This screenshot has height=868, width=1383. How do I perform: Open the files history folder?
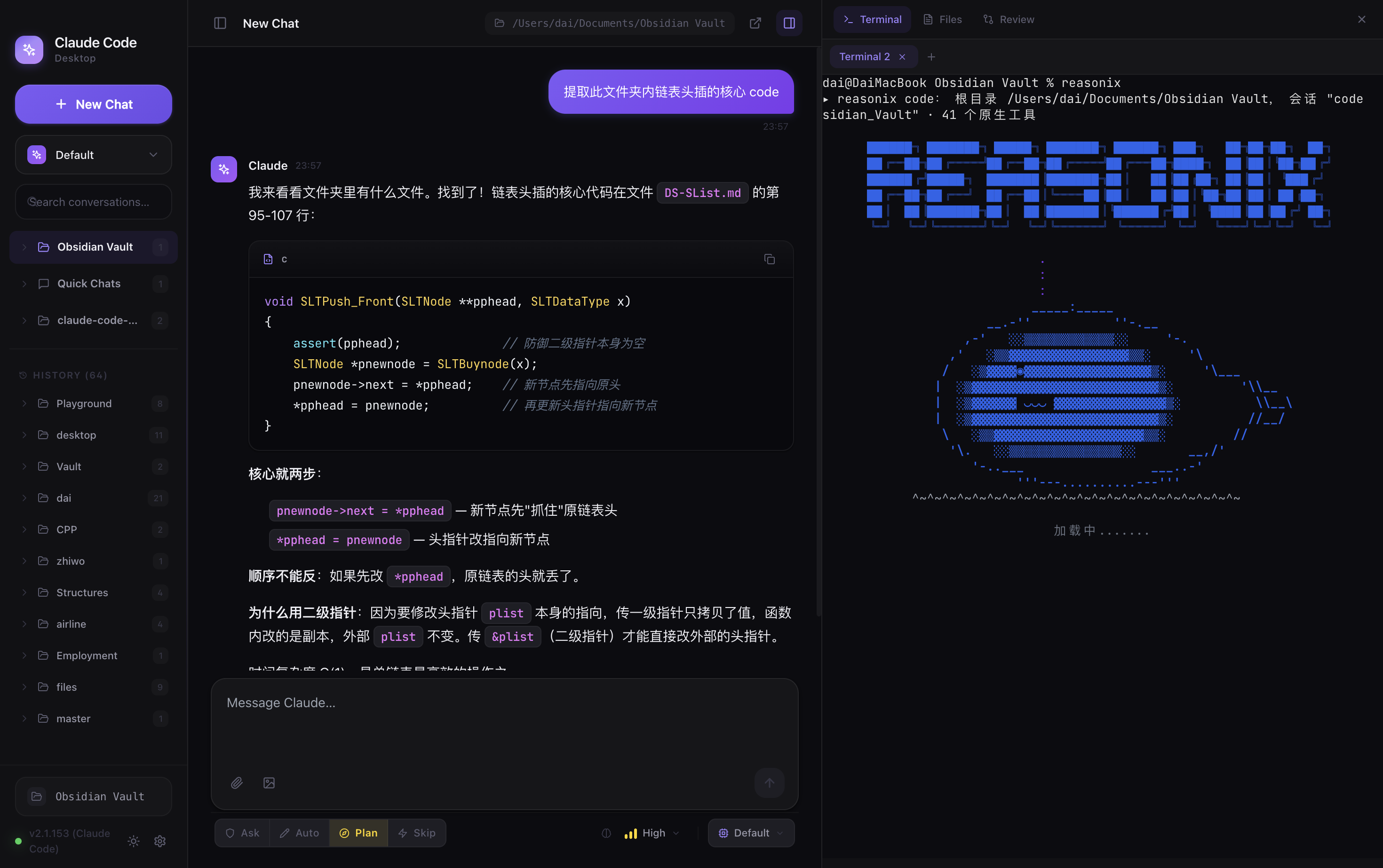coord(93,687)
